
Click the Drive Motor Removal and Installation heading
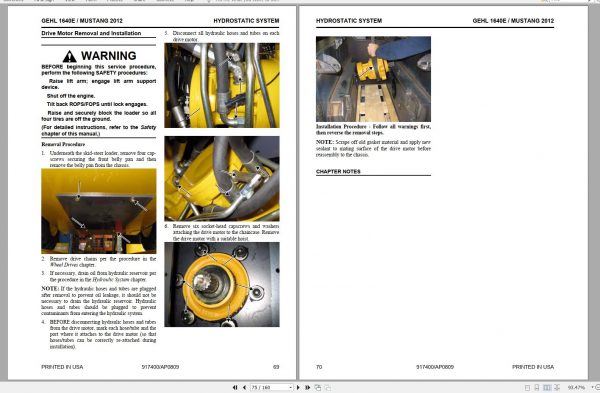tap(91, 33)
